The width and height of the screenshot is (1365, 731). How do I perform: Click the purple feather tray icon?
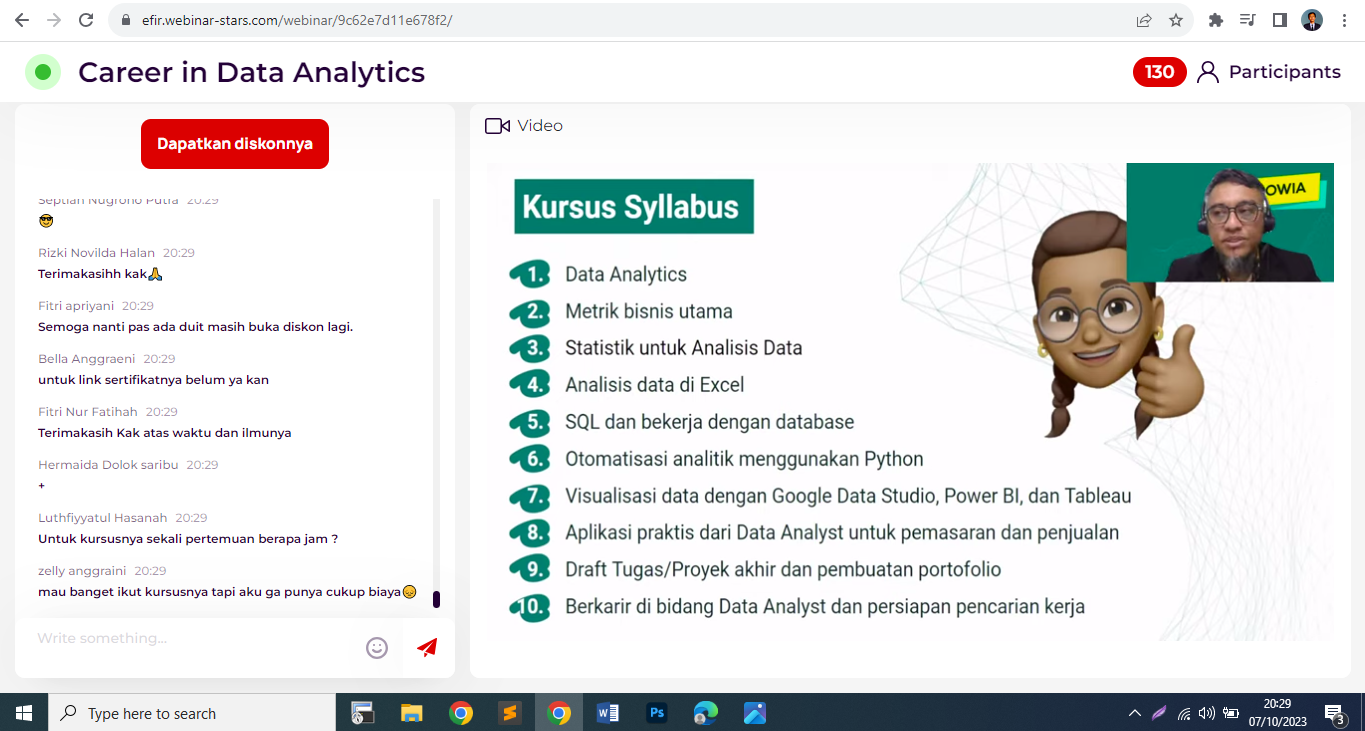pyautogui.click(x=1159, y=713)
